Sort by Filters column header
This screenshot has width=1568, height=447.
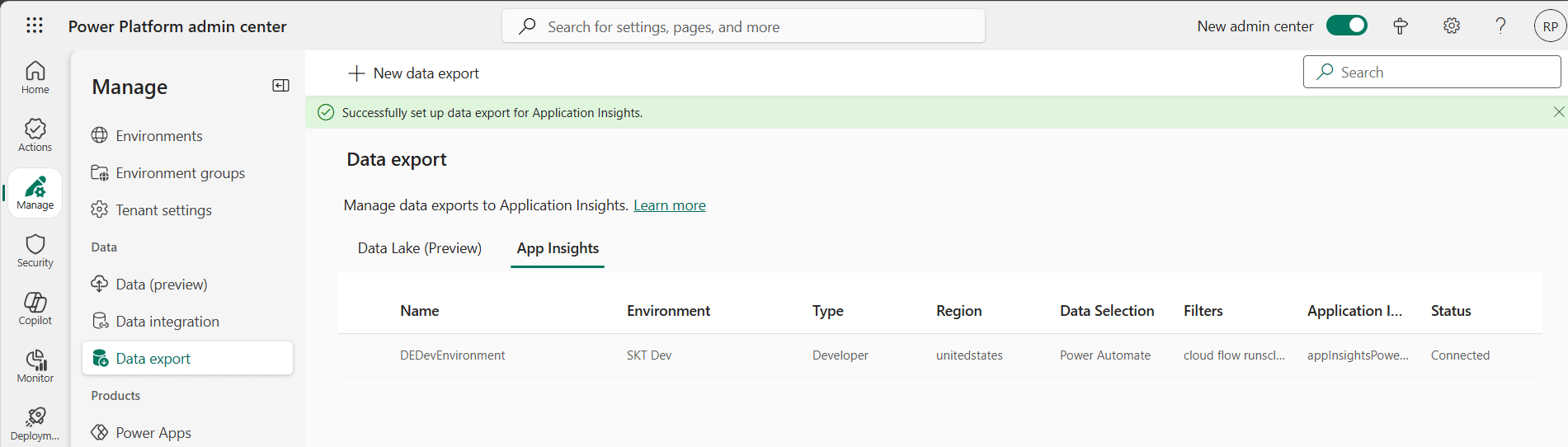click(x=1203, y=311)
